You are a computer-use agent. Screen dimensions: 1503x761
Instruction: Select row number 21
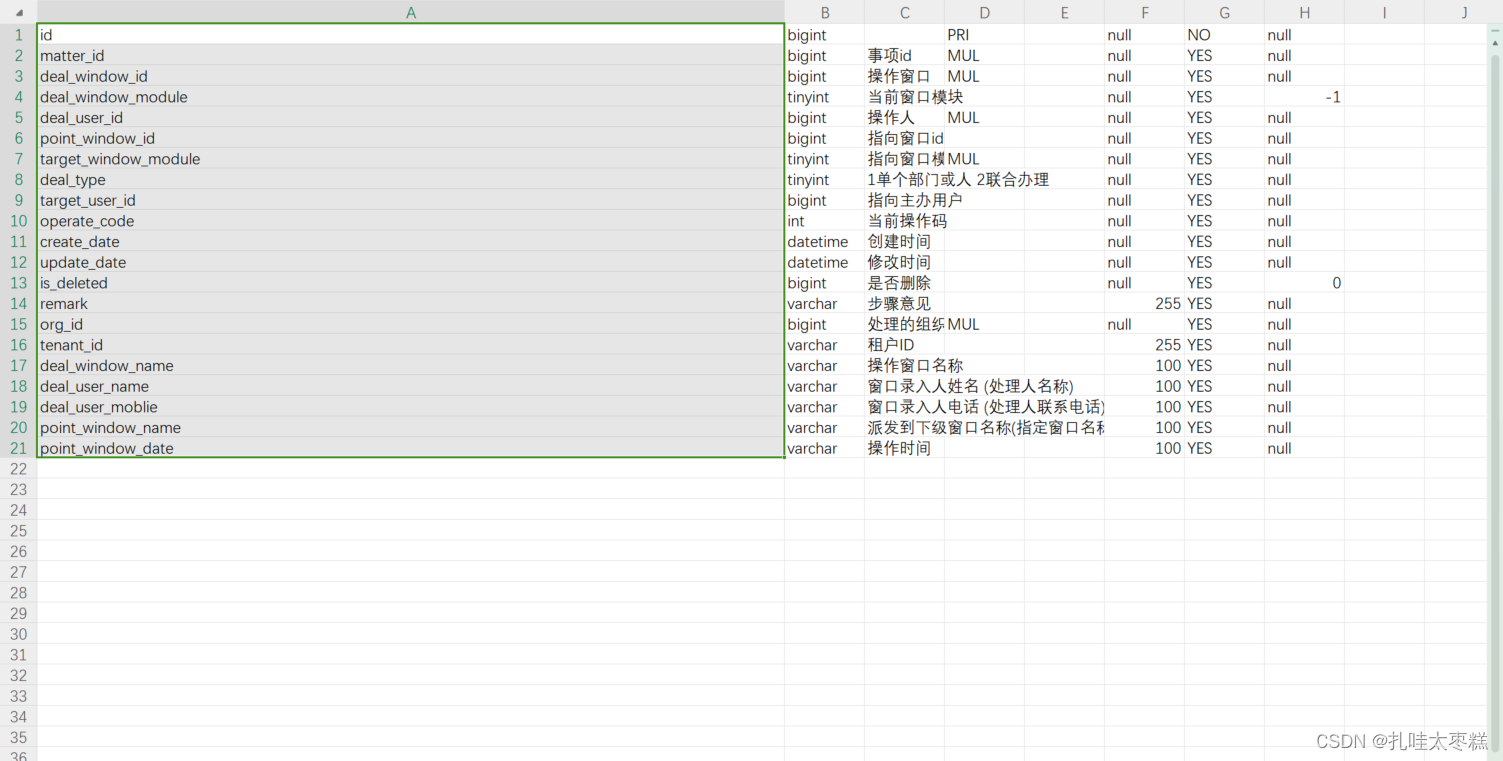tap(18, 448)
